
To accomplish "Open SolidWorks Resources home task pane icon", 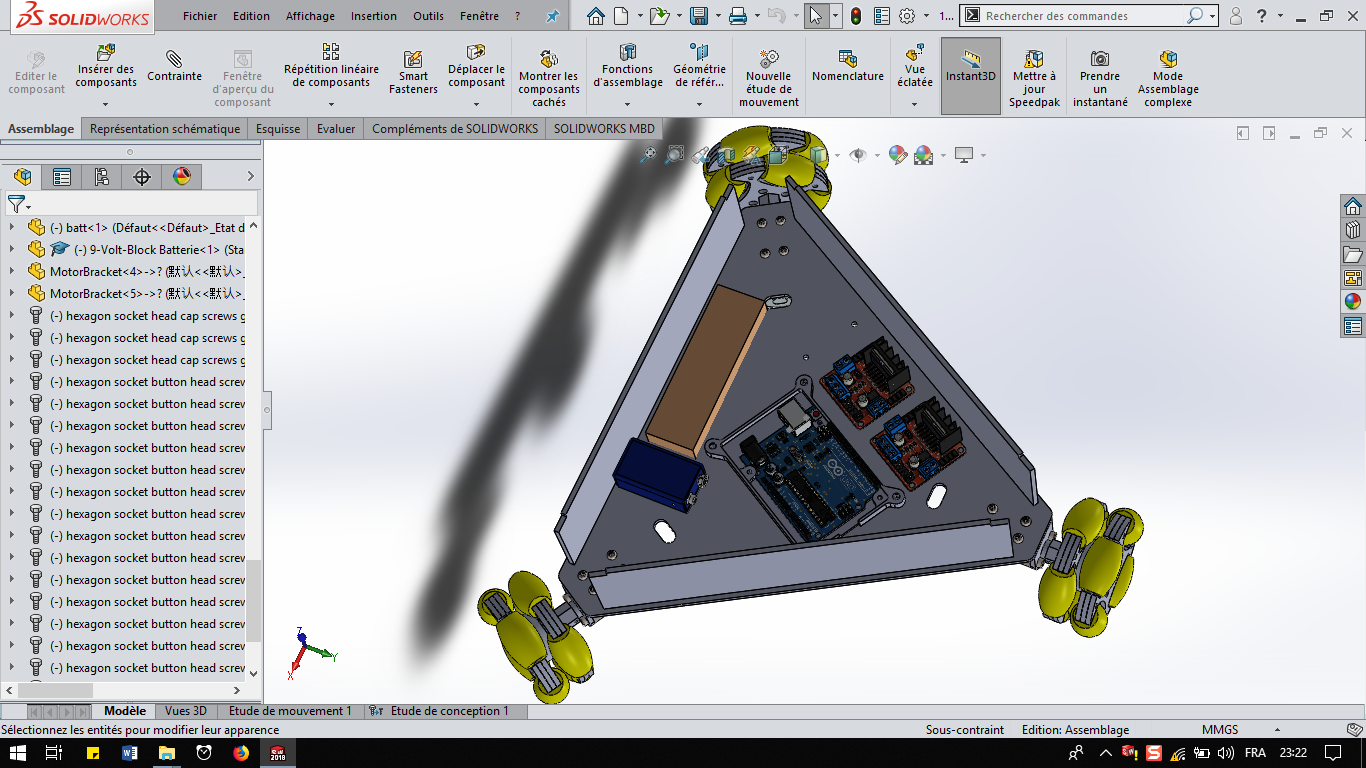I will (1353, 206).
